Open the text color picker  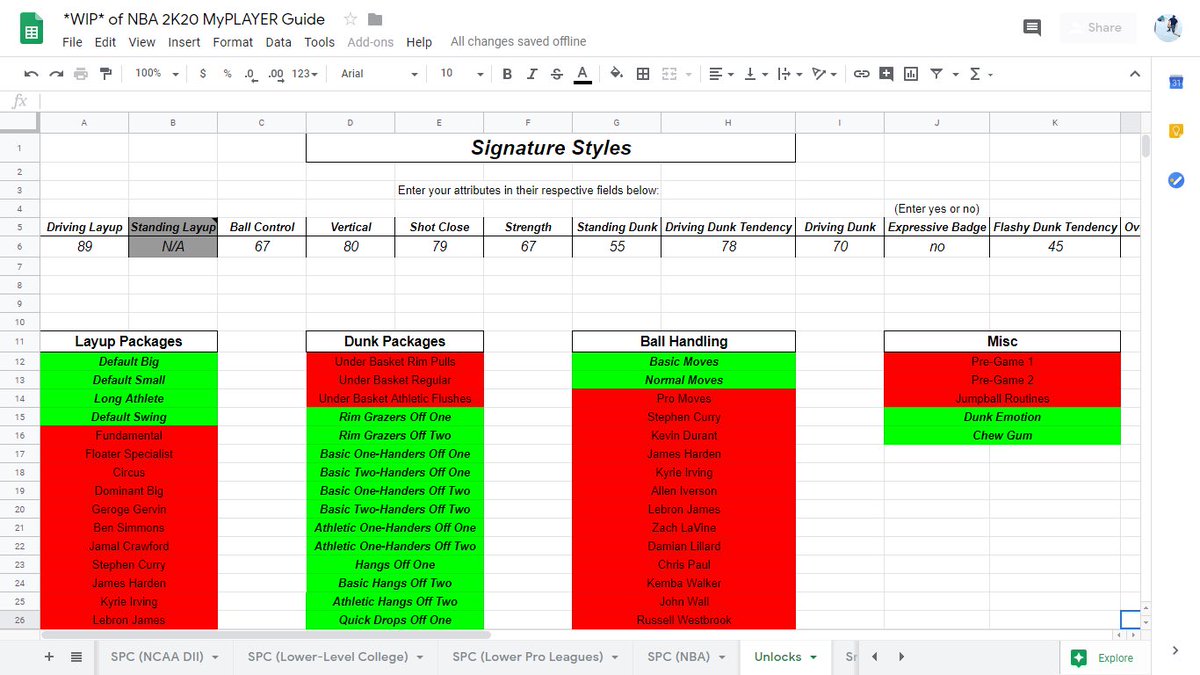coord(582,74)
